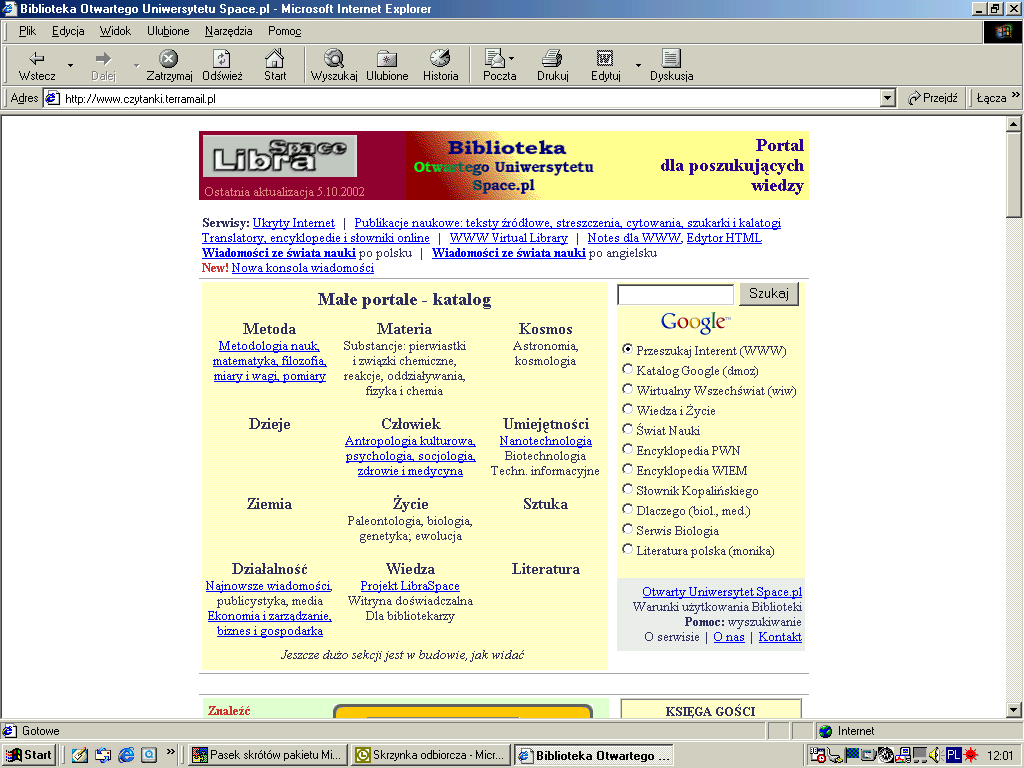Viewport: 1024px width, 768px height.
Task: Select Encyklopedia WIEM radio button
Action: 628,469
